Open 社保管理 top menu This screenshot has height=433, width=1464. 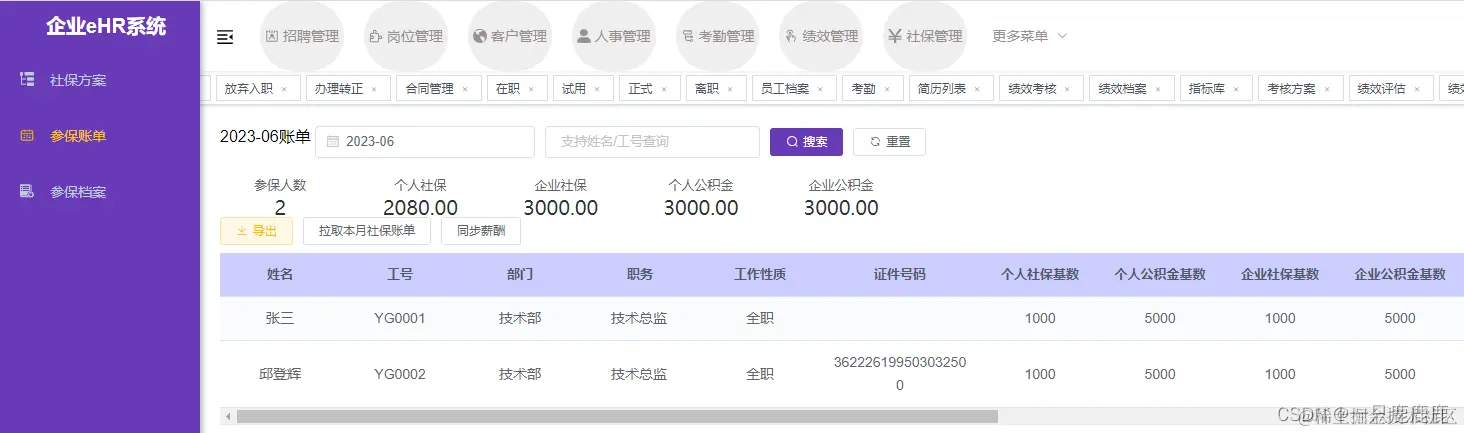click(x=925, y=36)
